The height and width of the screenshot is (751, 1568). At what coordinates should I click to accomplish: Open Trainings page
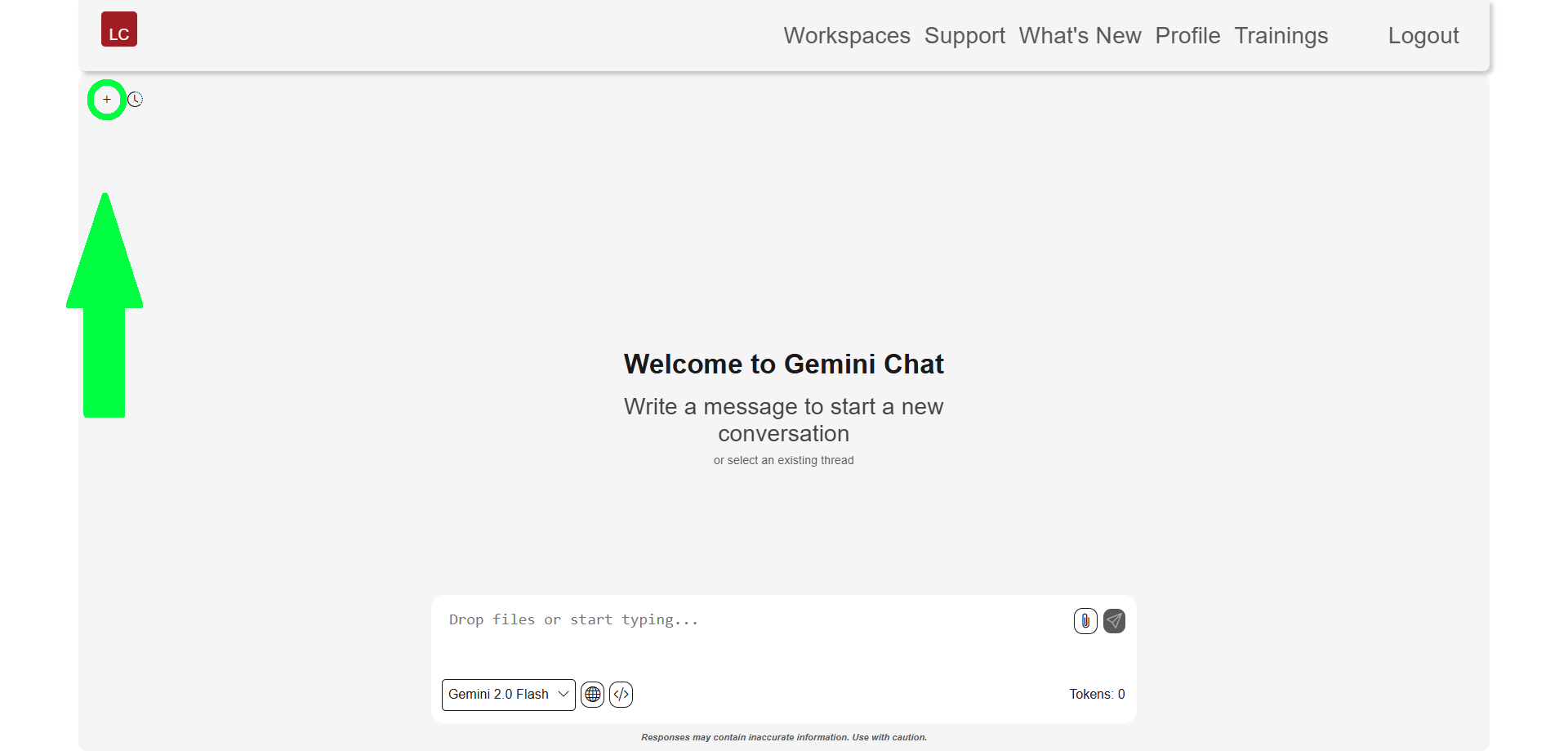[x=1281, y=36]
